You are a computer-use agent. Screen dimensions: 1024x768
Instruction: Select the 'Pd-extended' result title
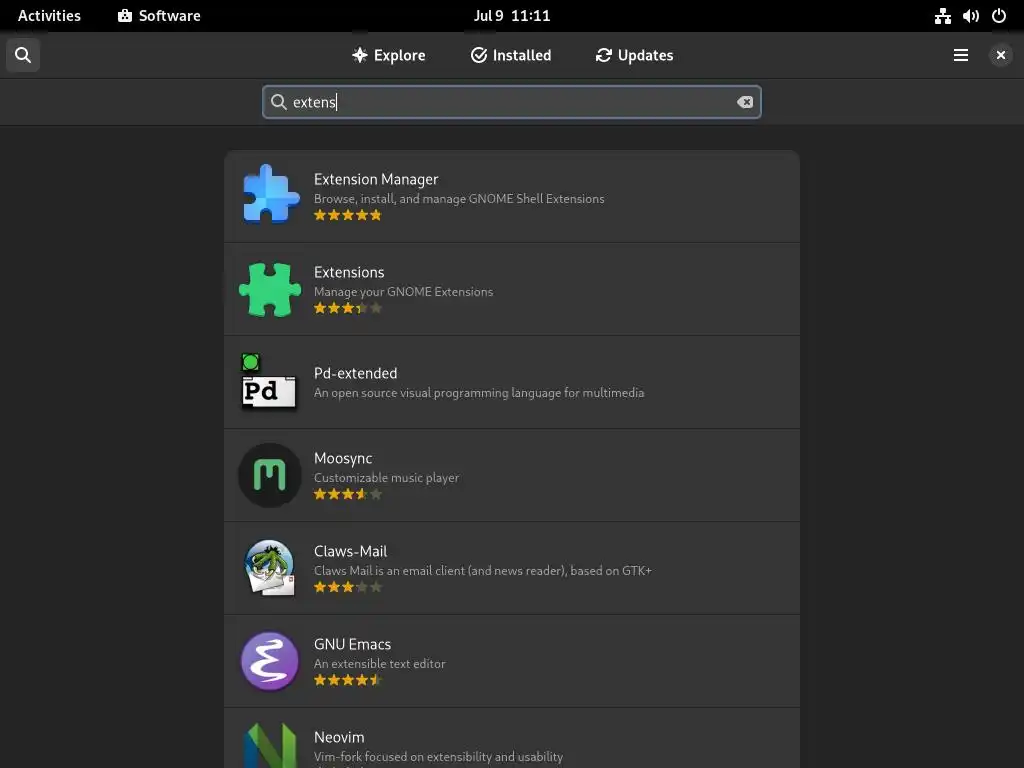coord(355,374)
